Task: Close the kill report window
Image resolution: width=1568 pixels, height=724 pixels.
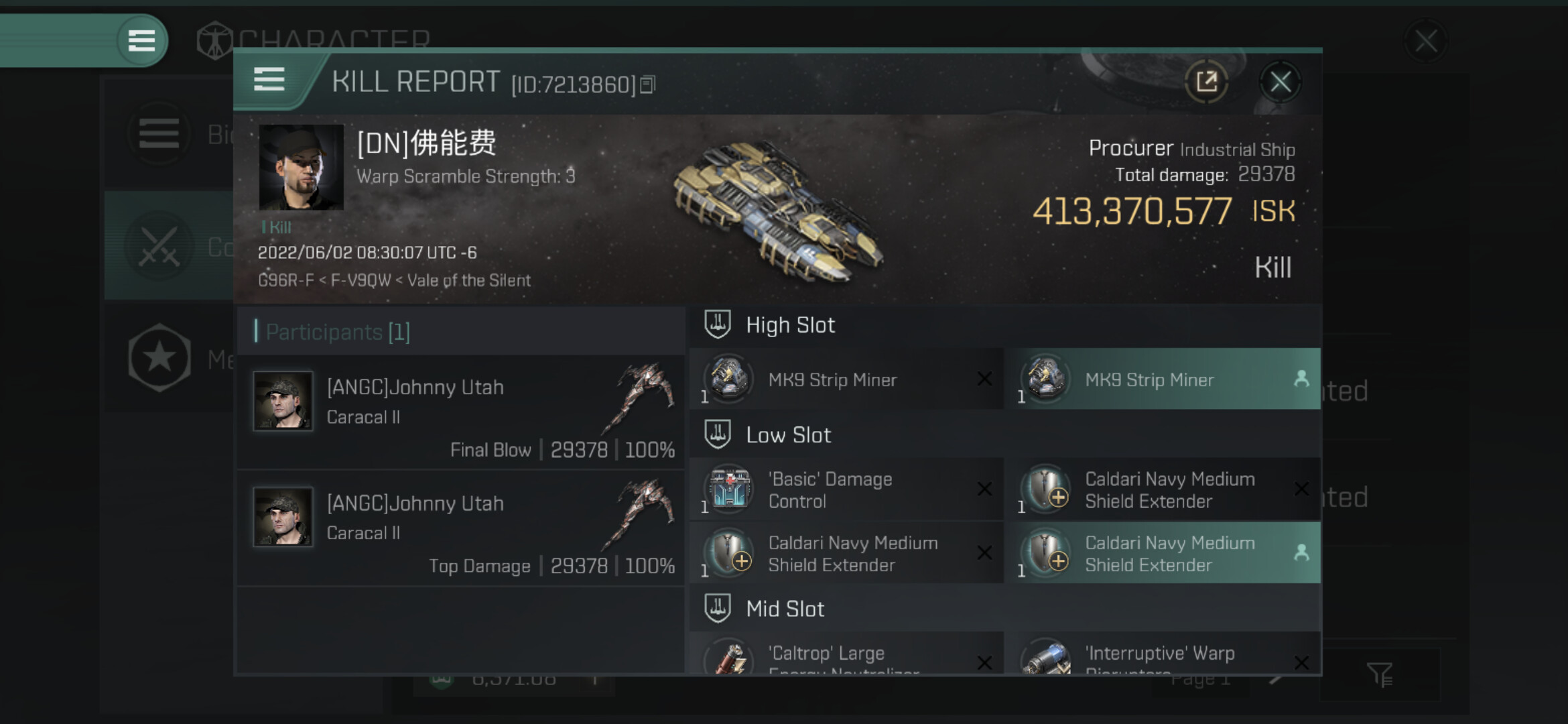Action: pyautogui.click(x=1280, y=82)
